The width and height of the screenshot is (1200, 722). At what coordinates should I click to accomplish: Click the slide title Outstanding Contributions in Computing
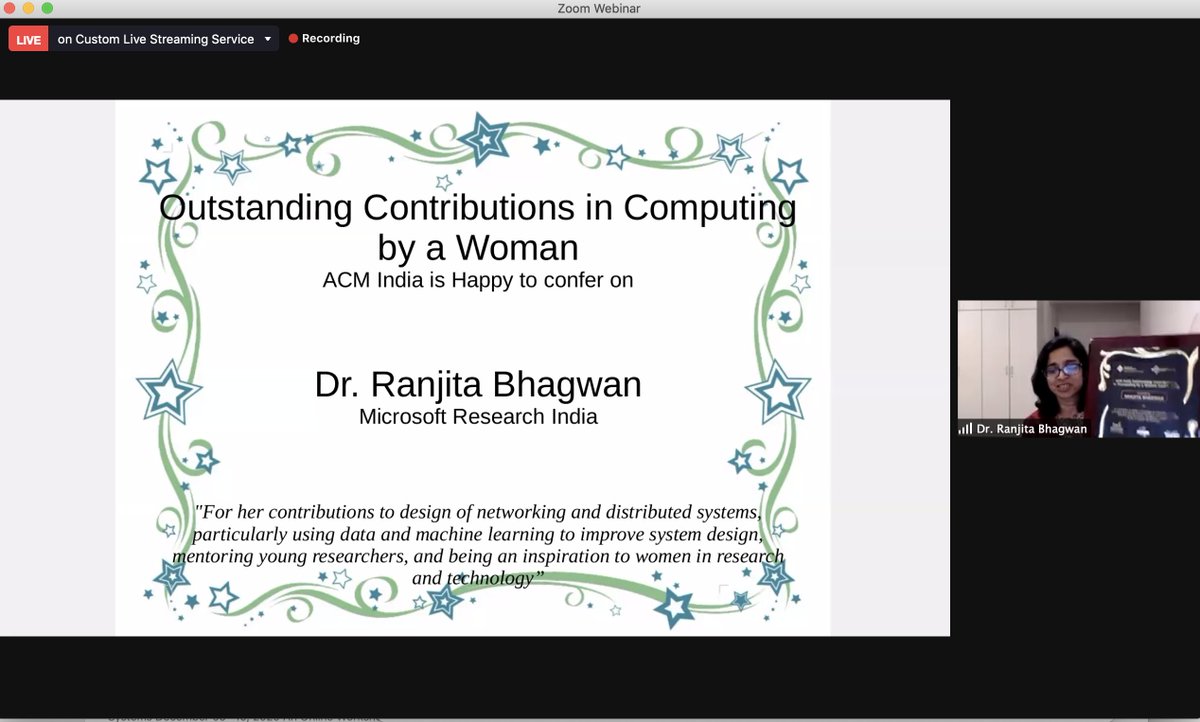[478, 208]
